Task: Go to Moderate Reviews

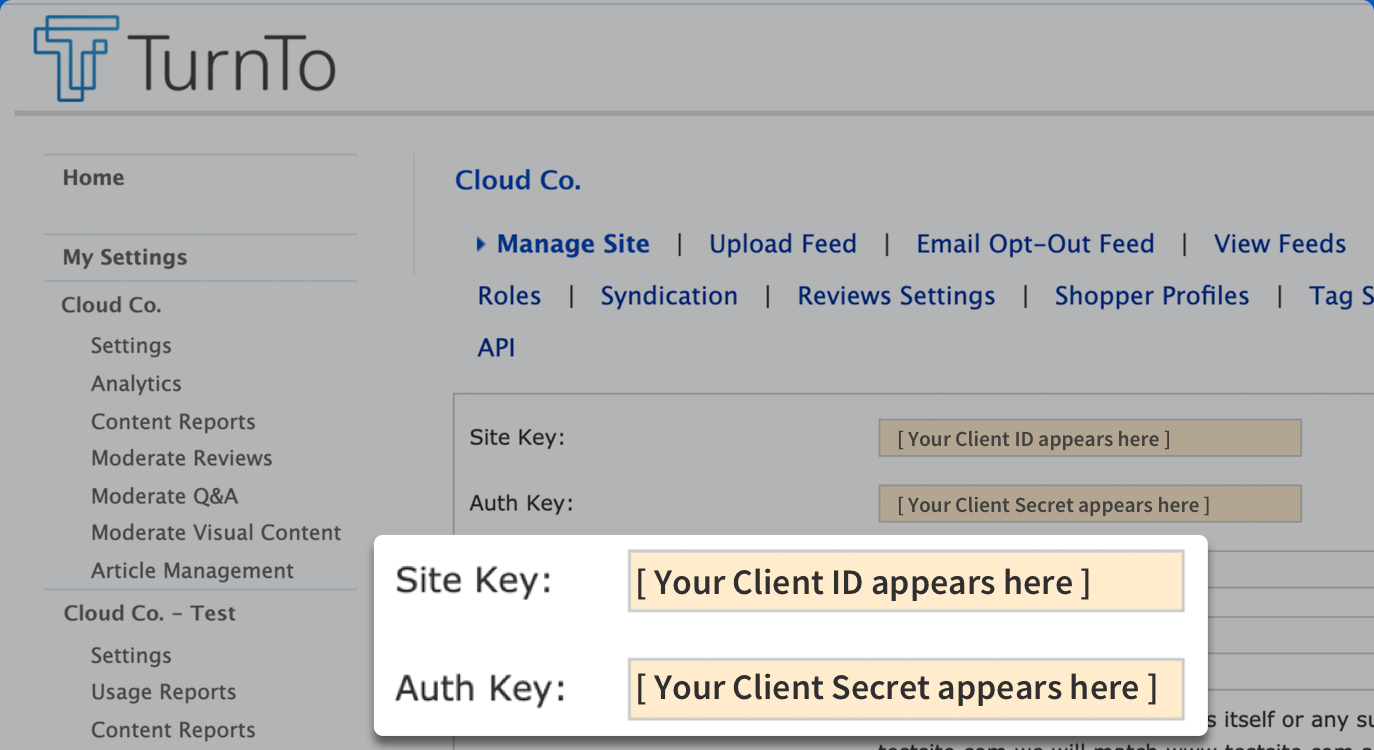Action: (182, 458)
